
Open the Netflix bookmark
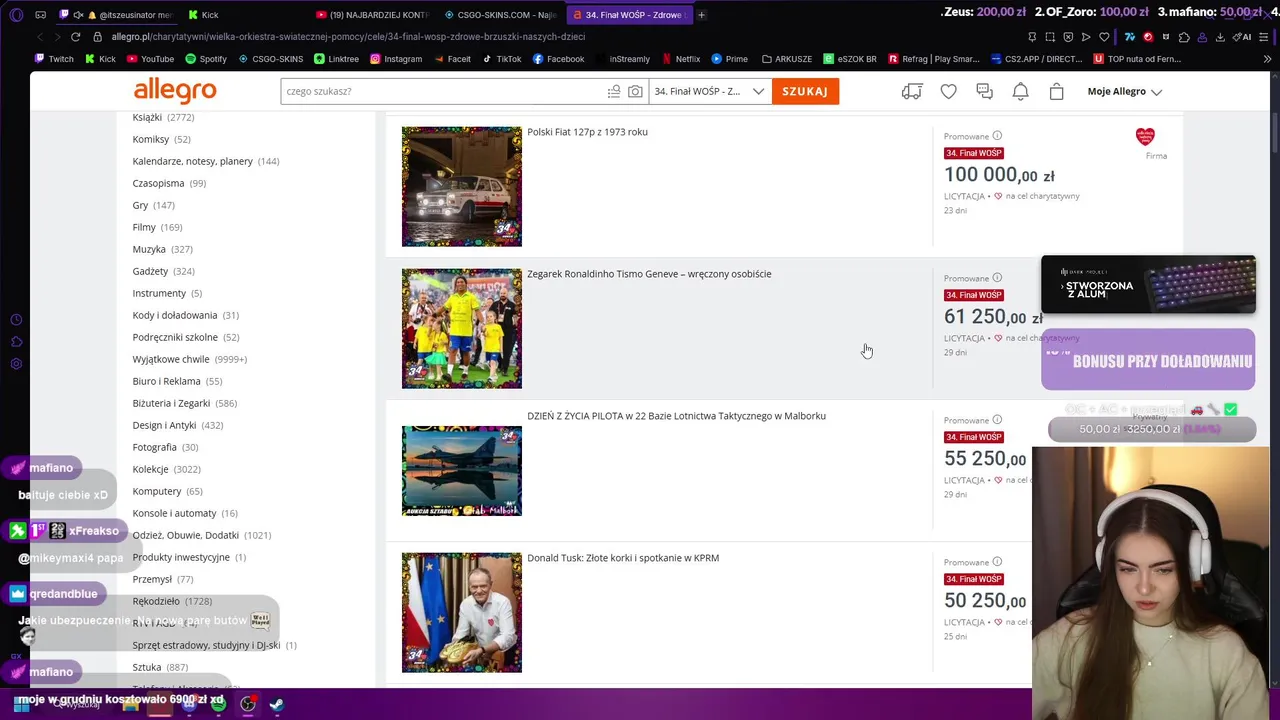coord(680,59)
